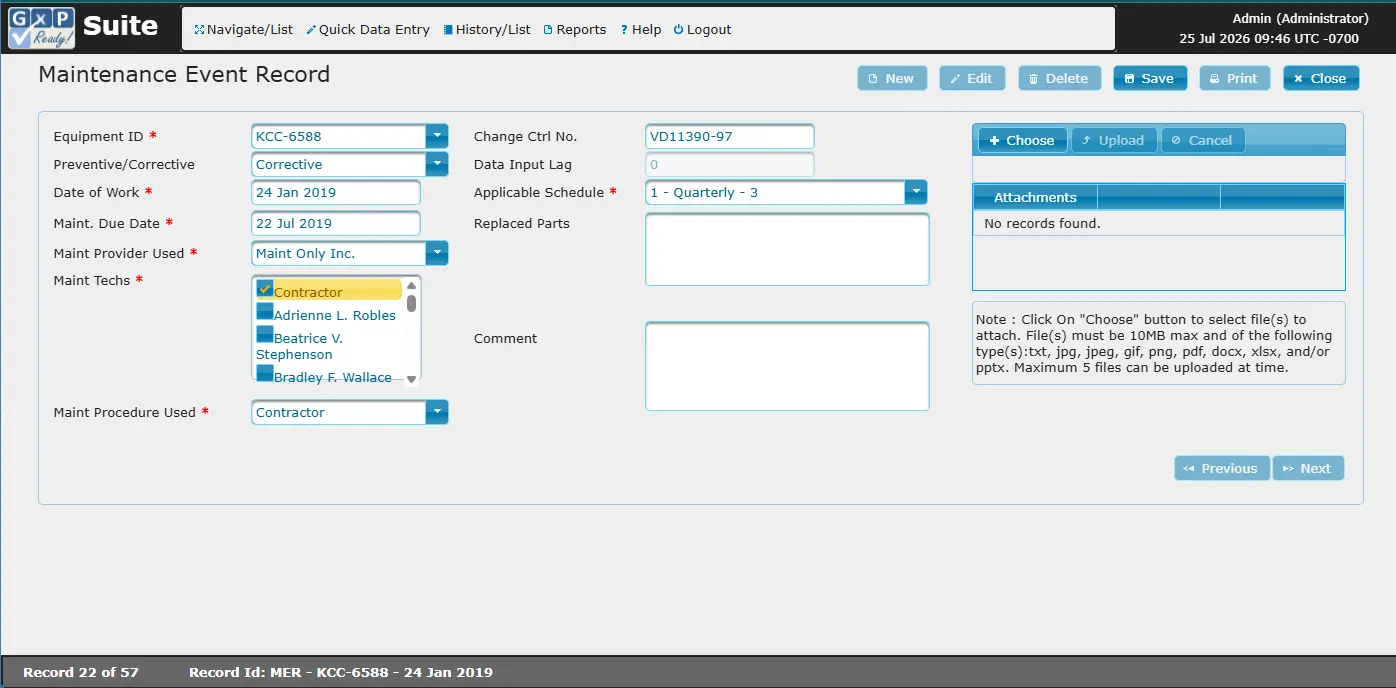Check the Bradley F. Wallace checkbox
The image size is (1396, 688).
click(265, 373)
